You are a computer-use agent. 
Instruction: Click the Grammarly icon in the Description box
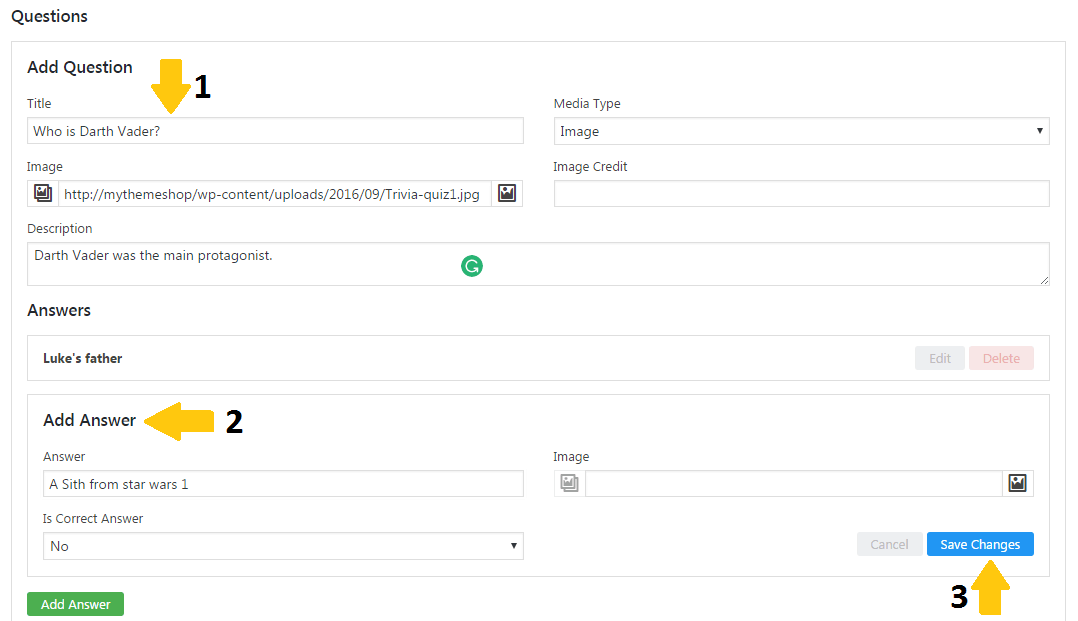[472, 266]
